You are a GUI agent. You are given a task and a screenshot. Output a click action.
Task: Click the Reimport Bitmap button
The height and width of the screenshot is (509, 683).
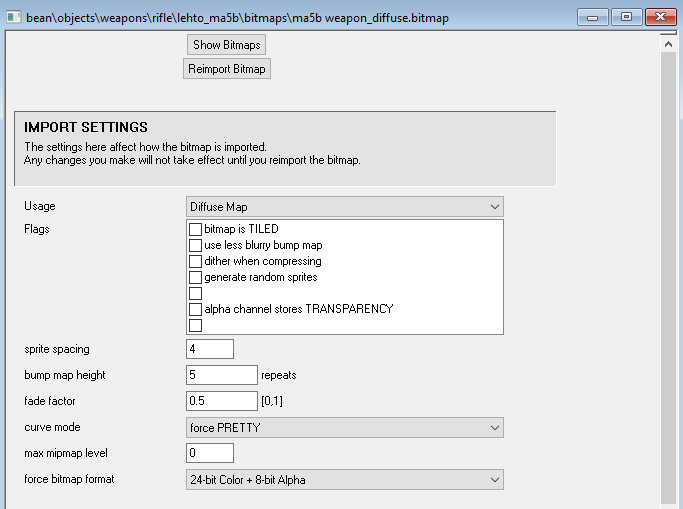point(227,69)
